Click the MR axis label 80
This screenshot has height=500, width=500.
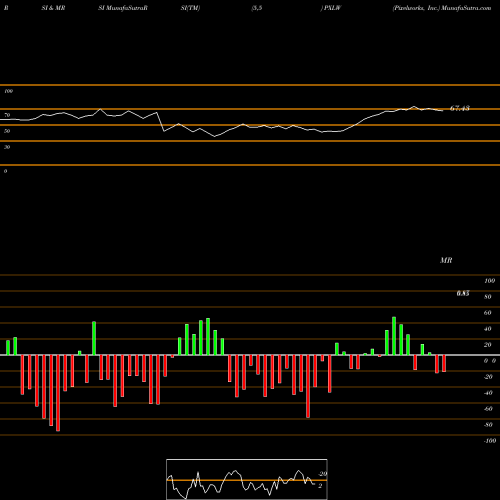pos(488,297)
